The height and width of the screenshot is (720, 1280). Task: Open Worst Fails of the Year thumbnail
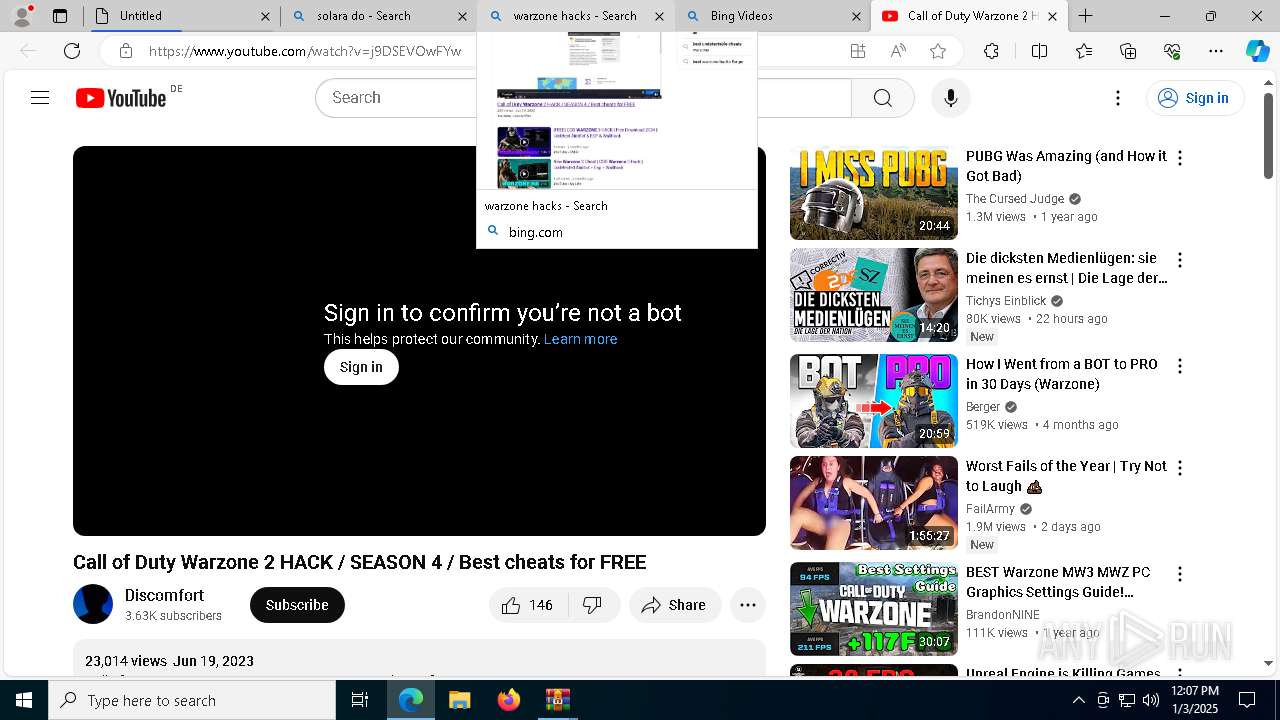click(874, 503)
